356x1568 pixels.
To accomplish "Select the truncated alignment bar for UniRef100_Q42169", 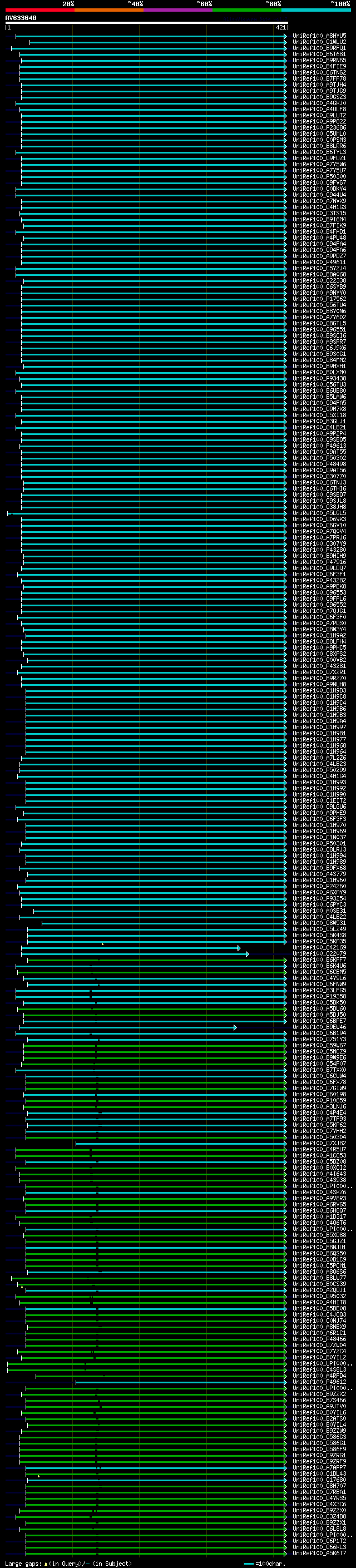I will tap(131, 948).
